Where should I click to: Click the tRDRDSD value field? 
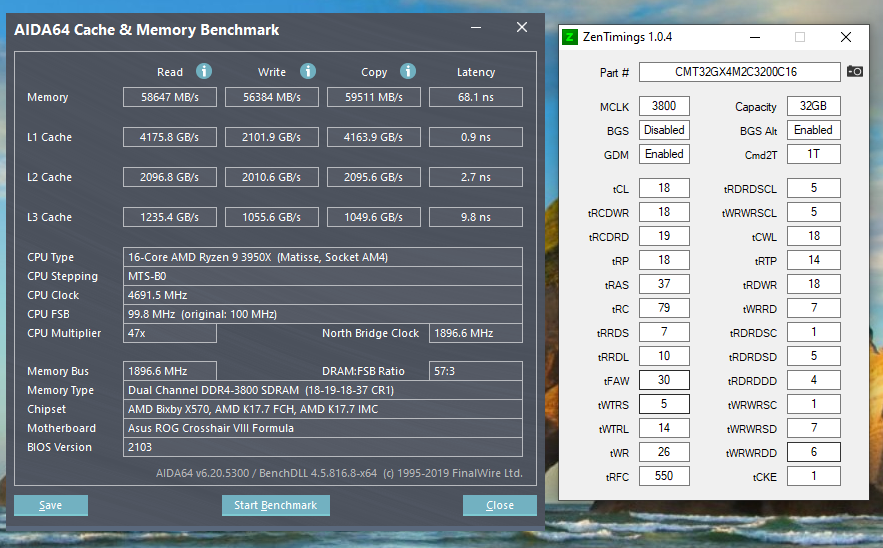pyautogui.click(x=813, y=356)
